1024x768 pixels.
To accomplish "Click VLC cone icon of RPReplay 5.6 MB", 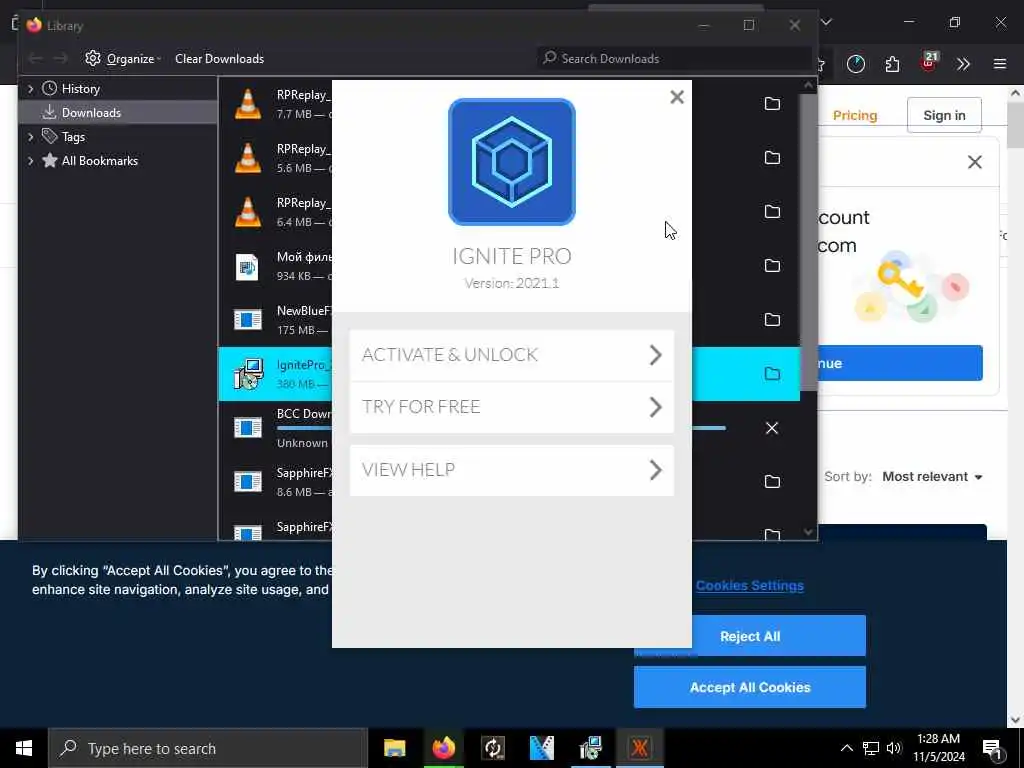I will 248,158.
